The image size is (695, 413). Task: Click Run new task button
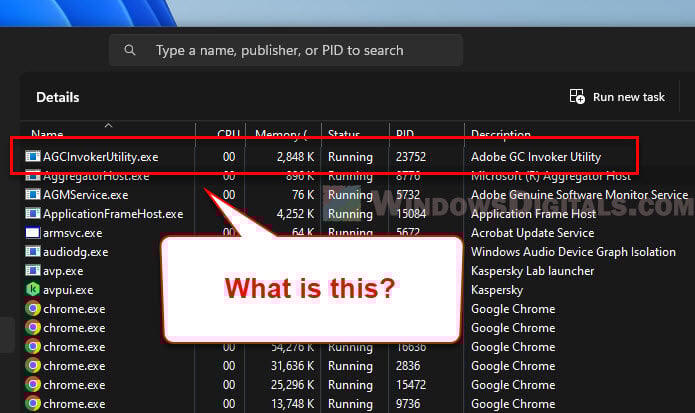[x=617, y=97]
